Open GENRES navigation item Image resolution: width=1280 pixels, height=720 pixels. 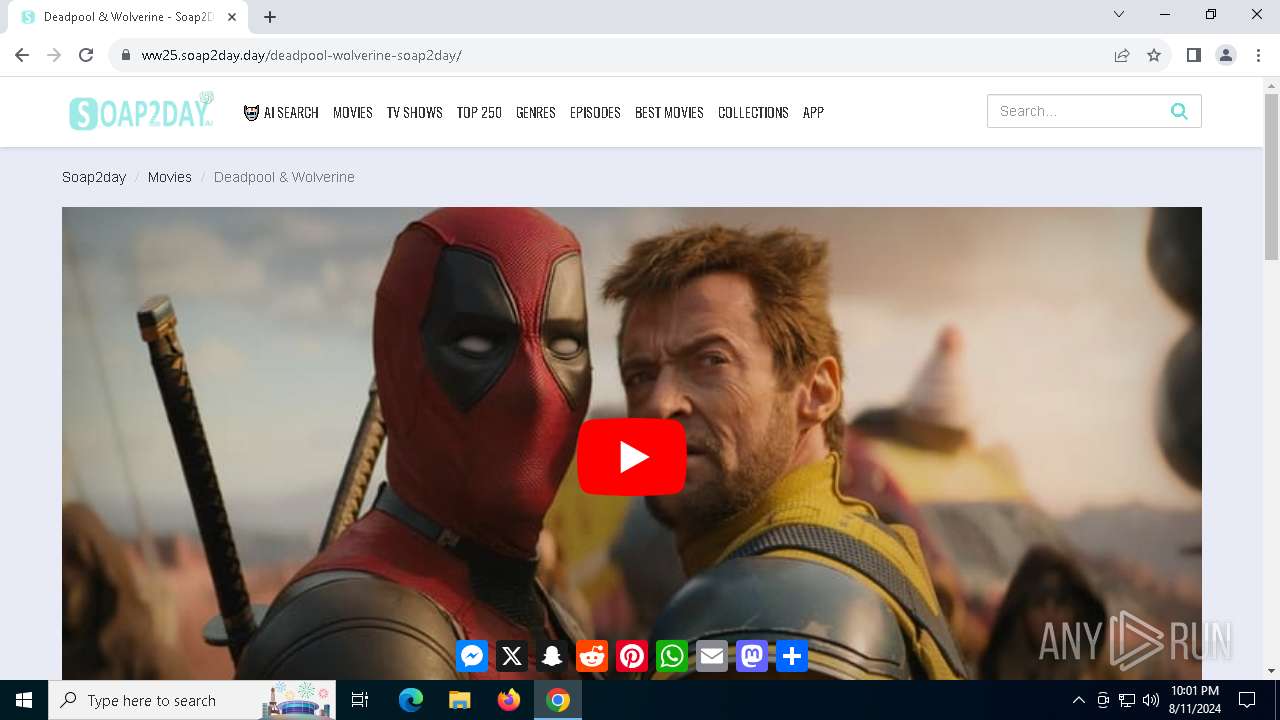click(536, 112)
